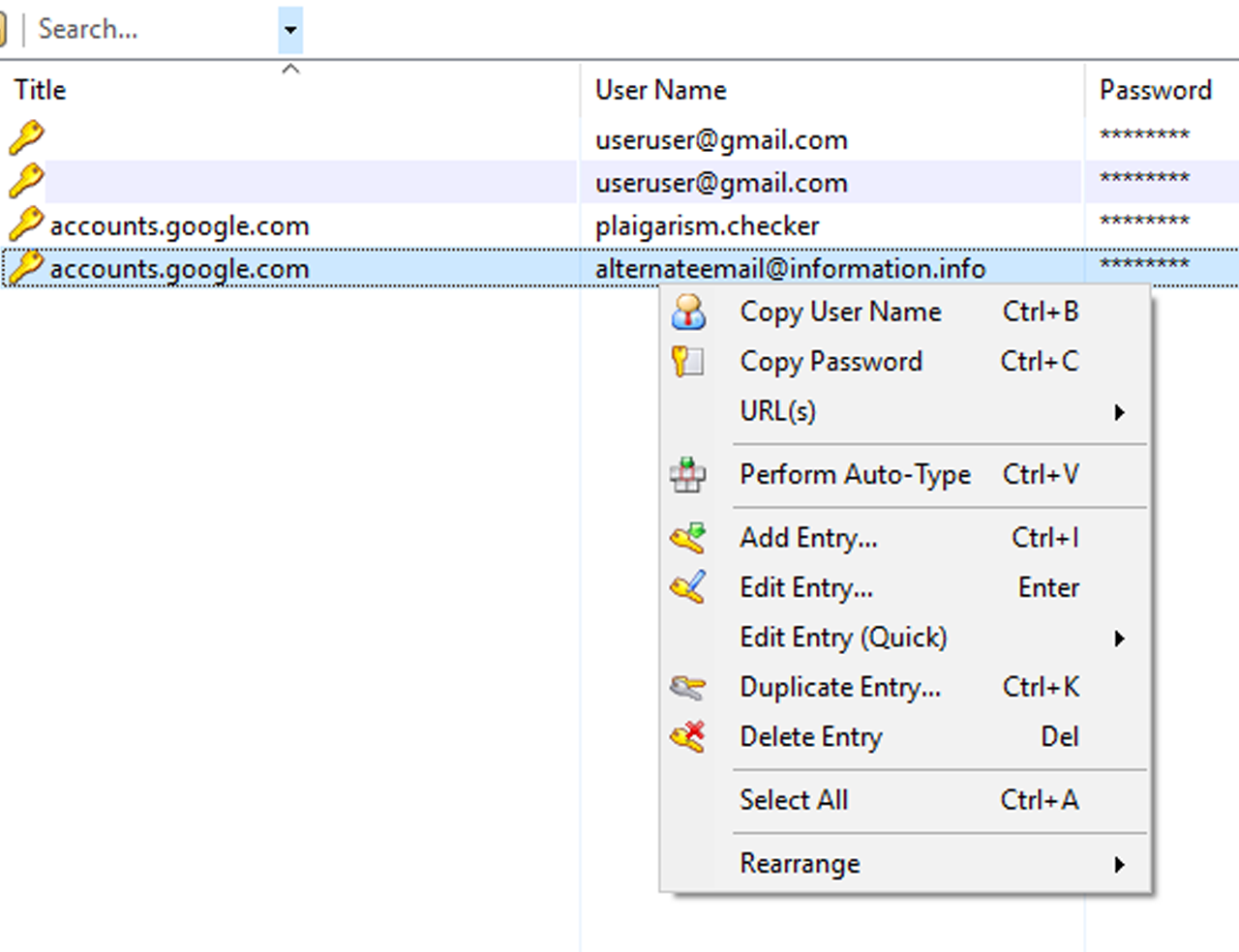
Task: Click the Edit Entry key icon
Action: pyautogui.click(x=688, y=587)
